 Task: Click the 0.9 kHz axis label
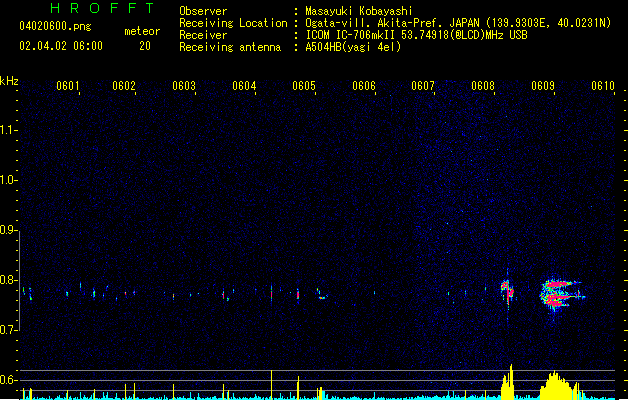(x=8, y=229)
